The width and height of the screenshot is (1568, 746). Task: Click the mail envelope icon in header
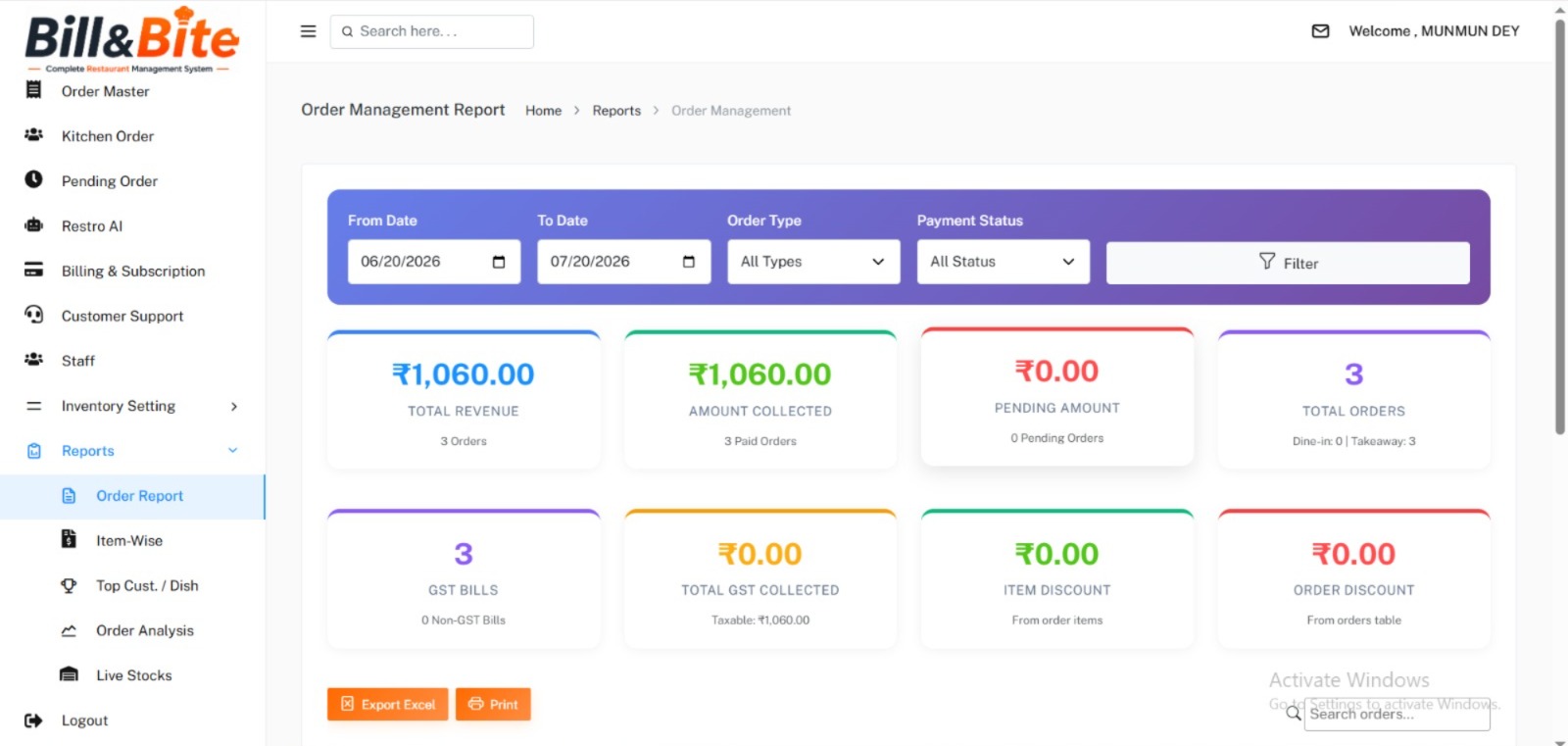(x=1321, y=31)
